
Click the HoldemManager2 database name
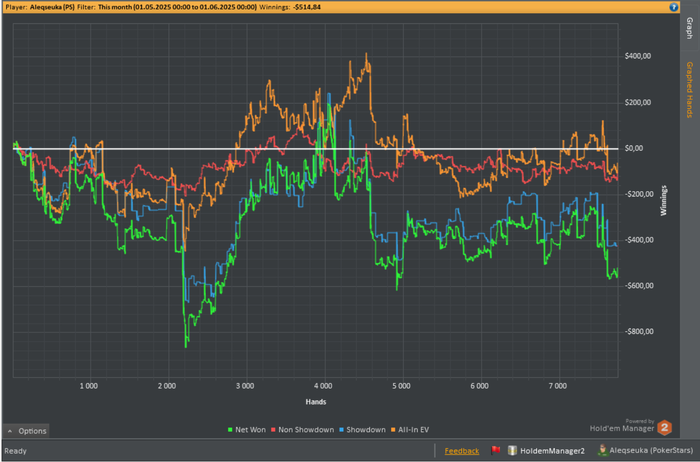(554, 451)
